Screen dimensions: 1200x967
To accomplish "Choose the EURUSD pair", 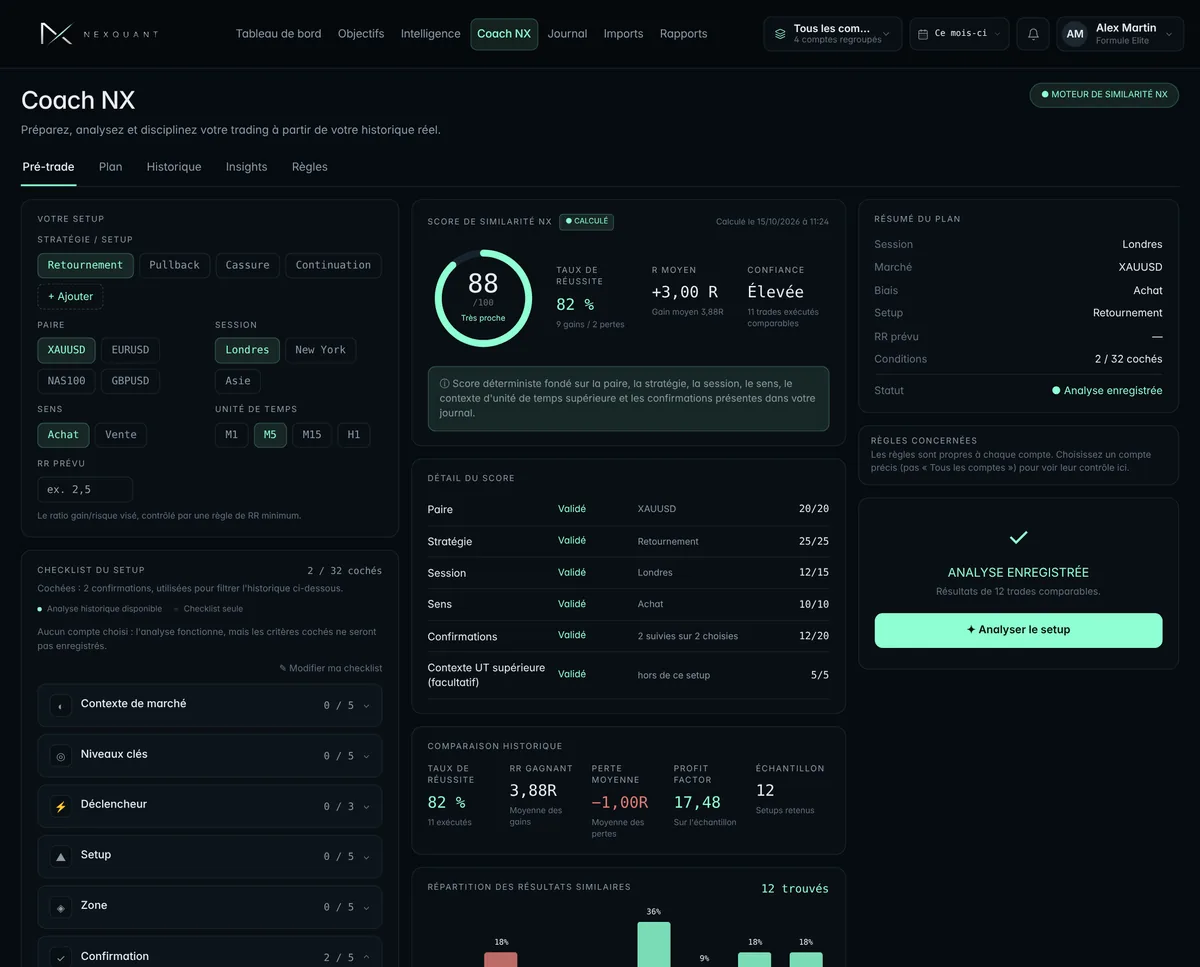I will pos(130,350).
